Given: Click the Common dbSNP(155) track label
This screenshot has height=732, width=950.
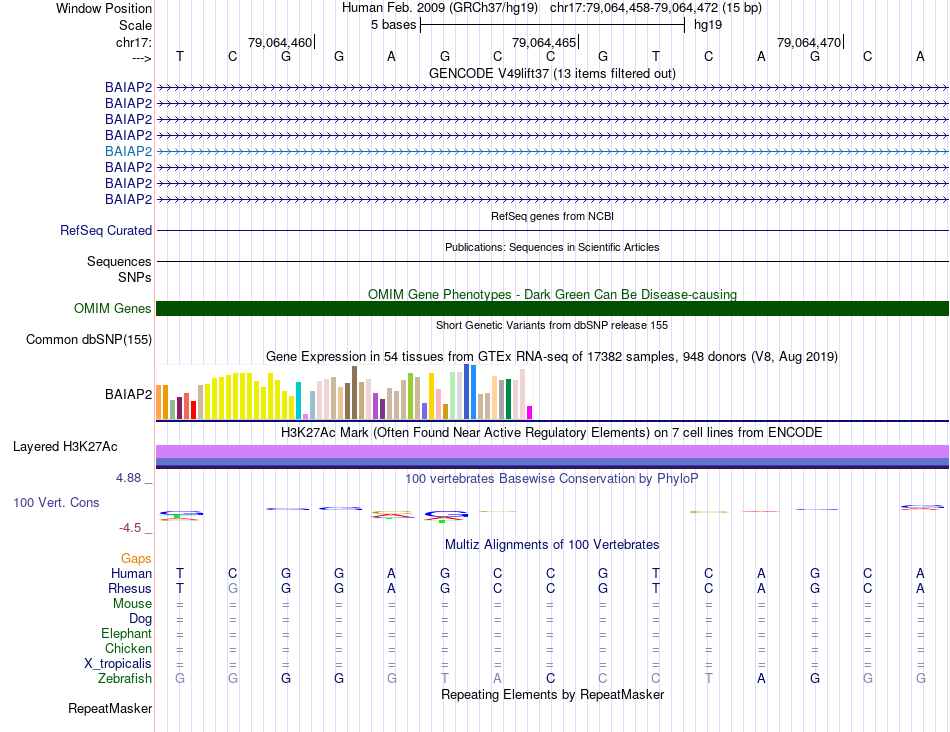Looking at the screenshot, I should (89, 339).
